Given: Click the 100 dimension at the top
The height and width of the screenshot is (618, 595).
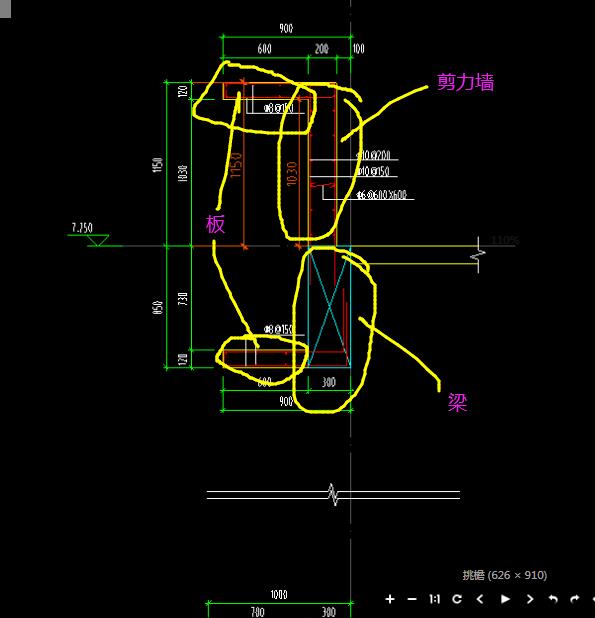Looking at the screenshot, I should [x=358, y=48].
